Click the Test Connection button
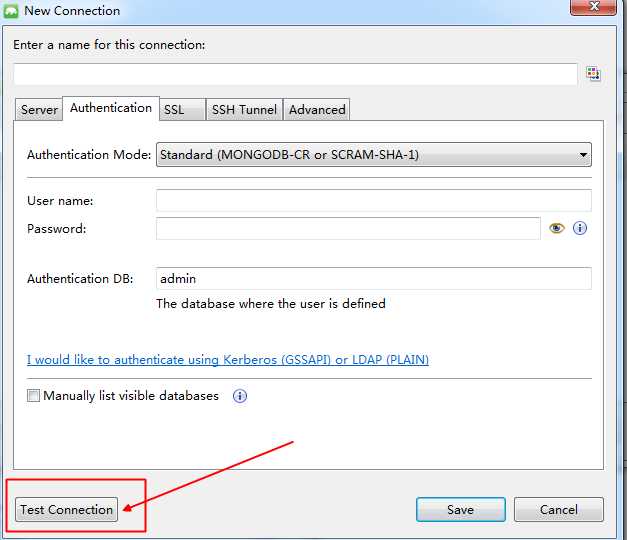This screenshot has width=627, height=540. [x=66, y=510]
